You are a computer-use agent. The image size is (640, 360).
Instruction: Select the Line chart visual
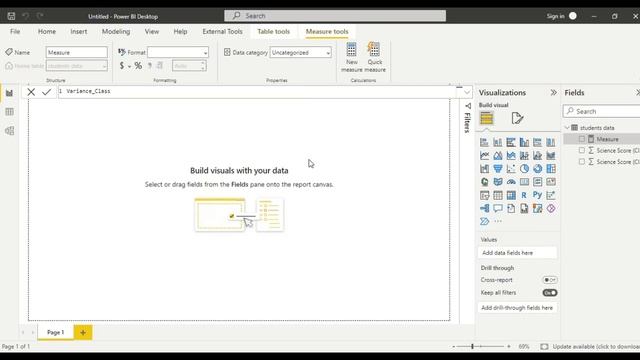484,156
